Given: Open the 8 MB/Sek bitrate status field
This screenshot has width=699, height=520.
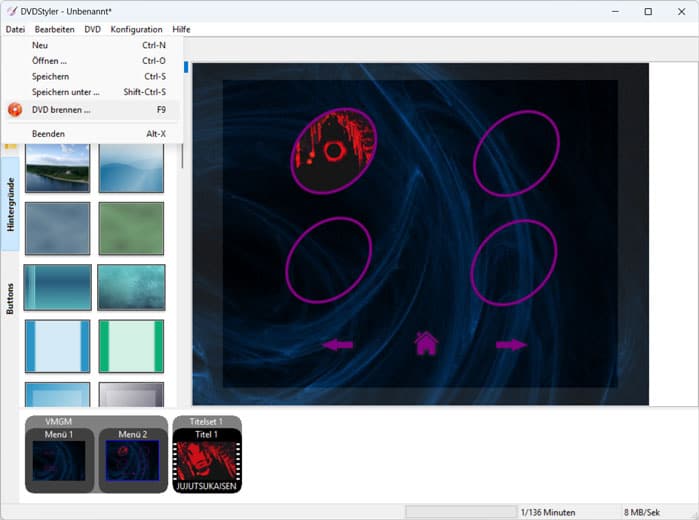Looking at the screenshot, I should tap(654, 512).
